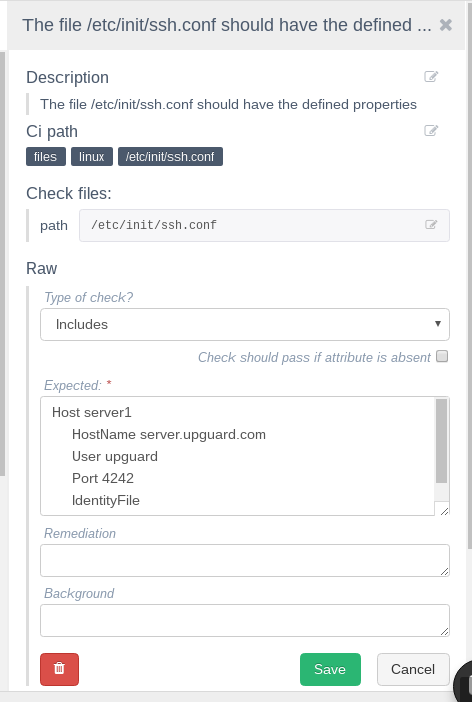Click the description text about defined properties
This screenshot has height=702, width=472.
[228, 104]
